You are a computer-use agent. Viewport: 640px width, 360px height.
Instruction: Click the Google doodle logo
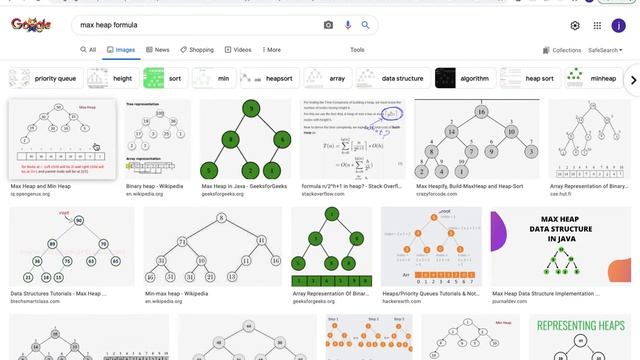(31, 25)
